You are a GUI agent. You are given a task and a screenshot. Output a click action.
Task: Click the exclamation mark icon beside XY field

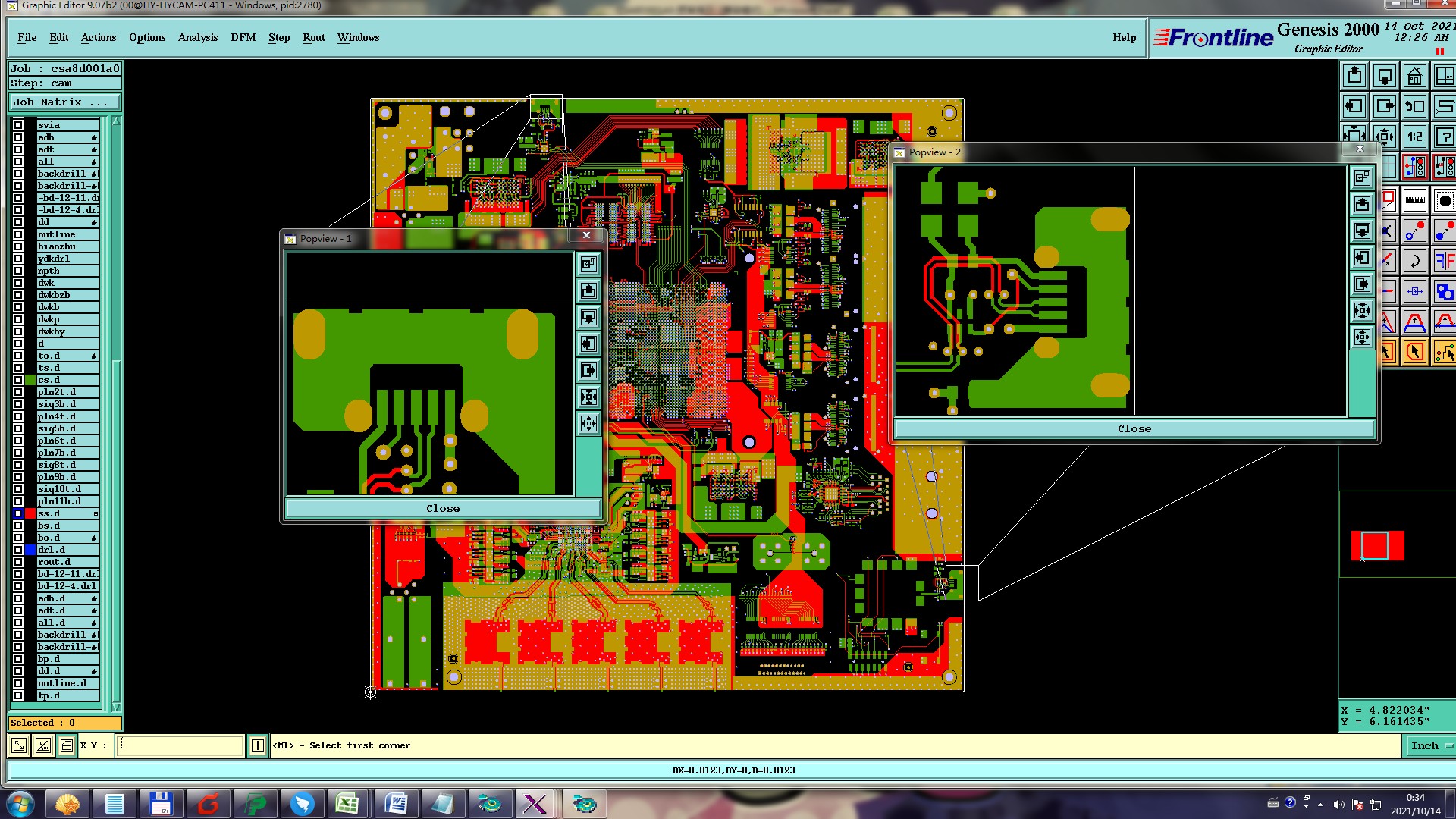tap(258, 745)
